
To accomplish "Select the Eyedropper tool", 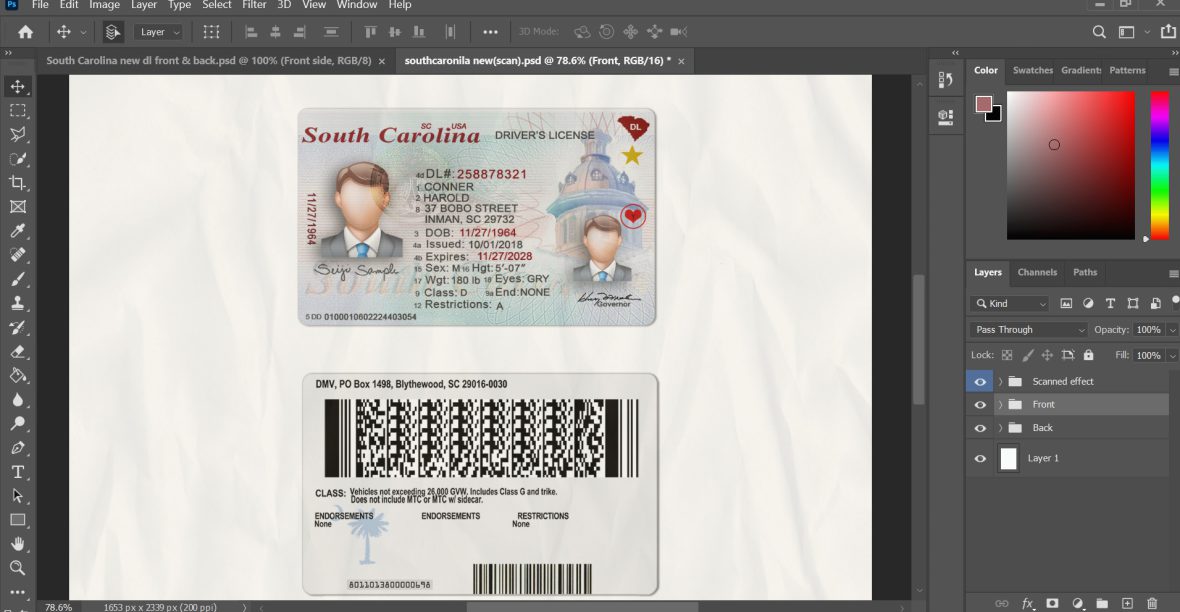I will coord(16,231).
